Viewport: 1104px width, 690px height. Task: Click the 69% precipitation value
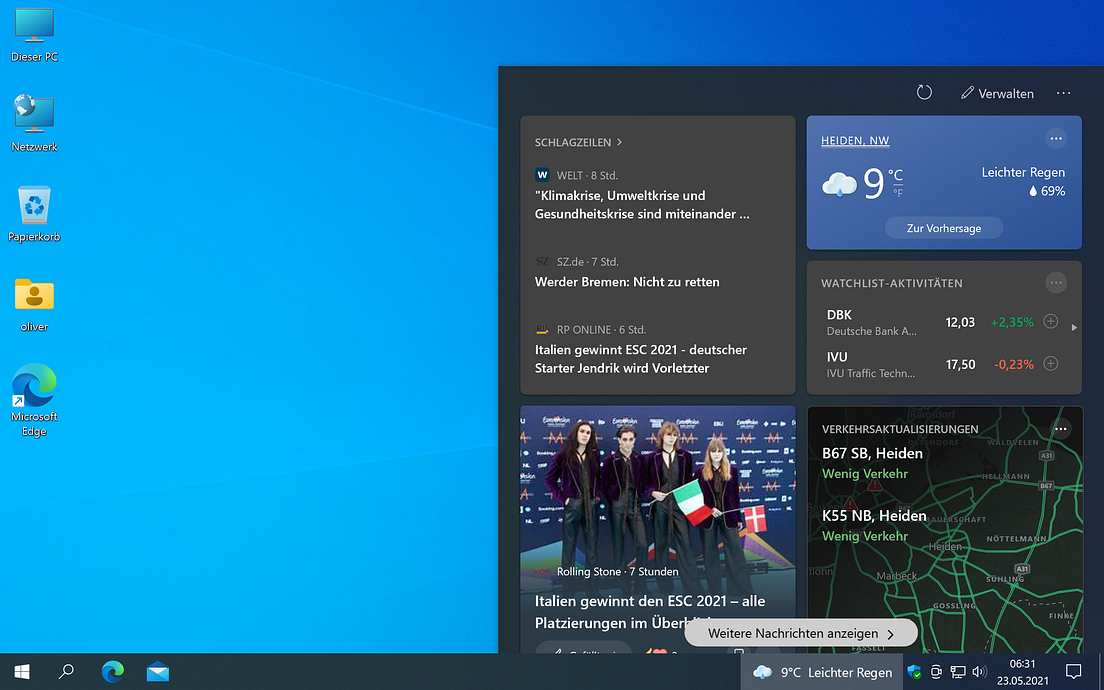tap(1047, 191)
